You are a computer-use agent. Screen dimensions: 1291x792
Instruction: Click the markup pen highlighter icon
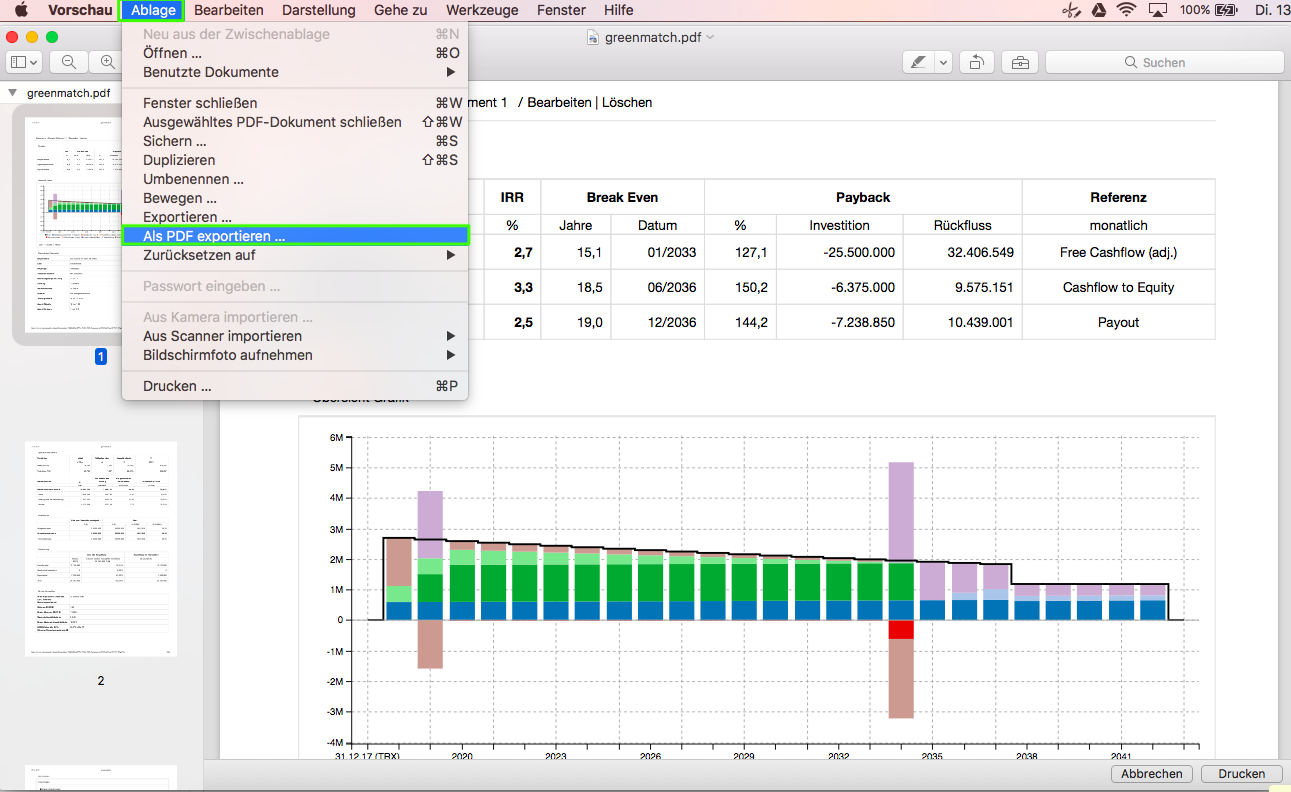click(x=917, y=62)
